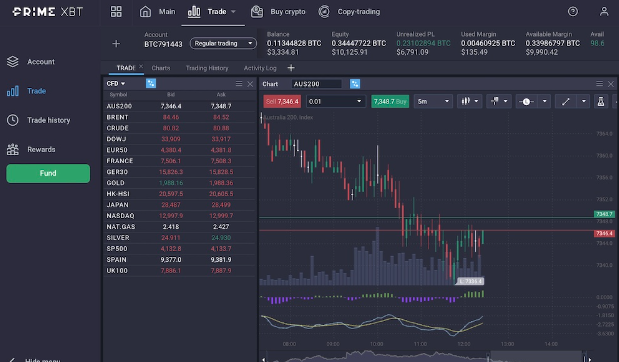Select the GER30 row in symbol list
Screen dimensions: 619x362
tap(180, 172)
